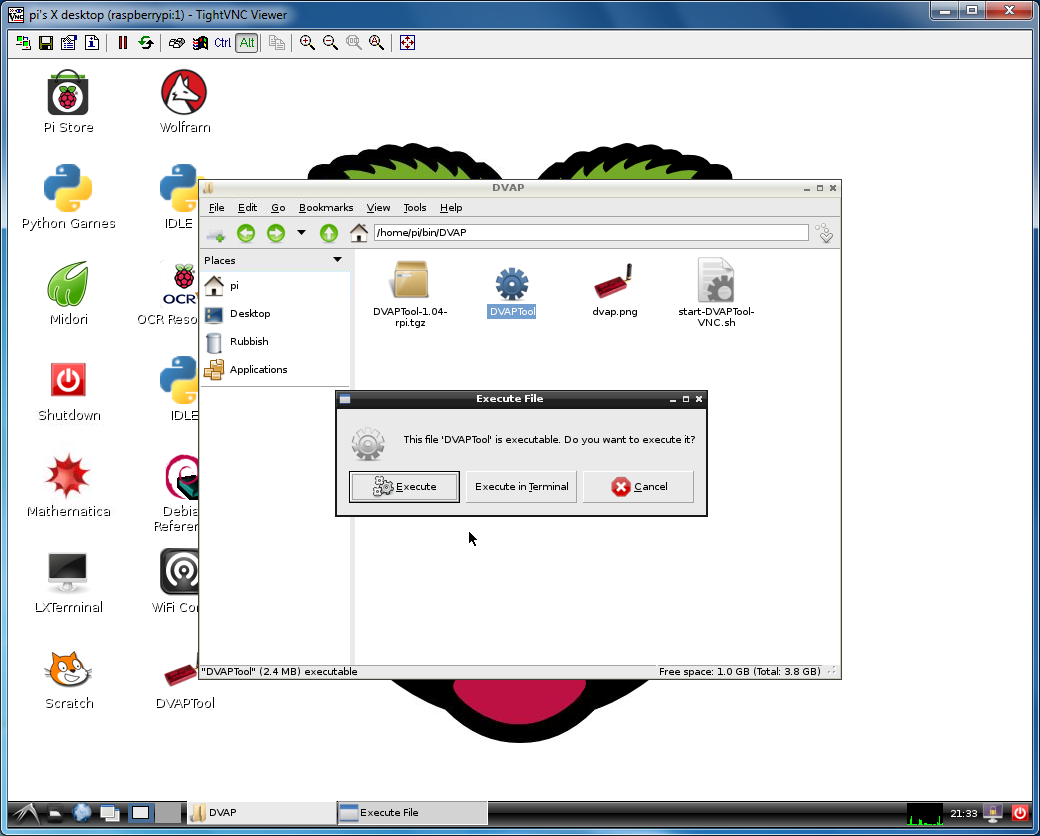The height and width of the screenshot is (836, 1040).
Task: Click the jump-to-path button beside location bar
Action: coord(825,233)
